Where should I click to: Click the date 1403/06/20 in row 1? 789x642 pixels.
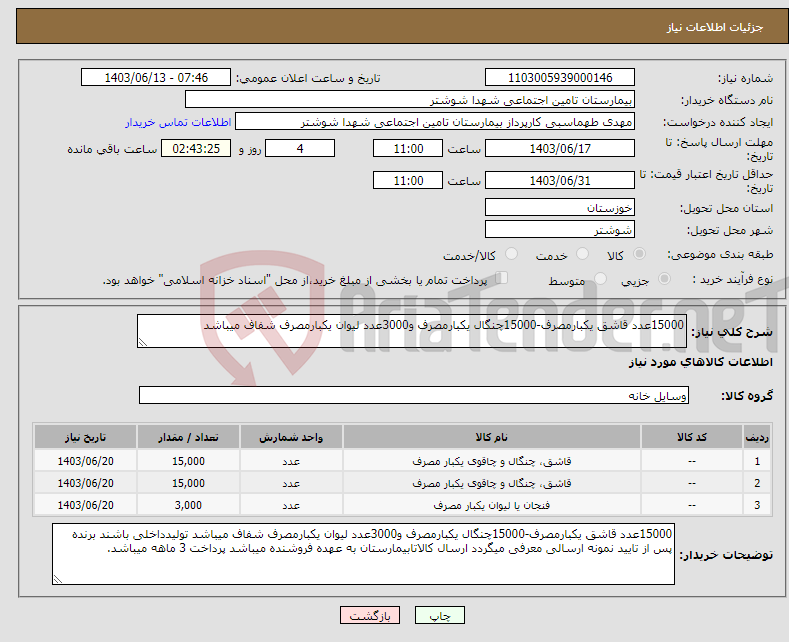click(x=86, y=461)
